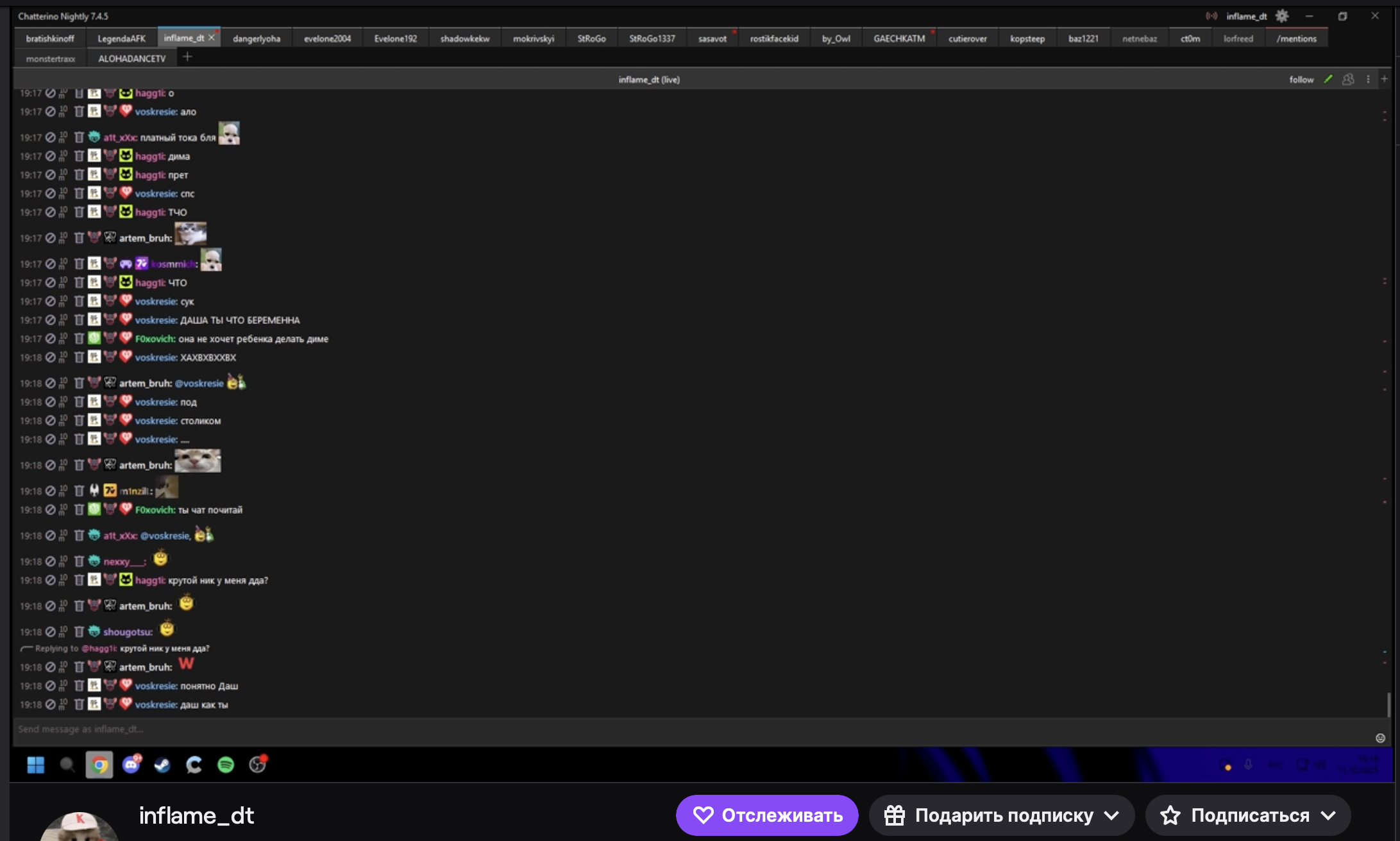Click ban icon on last voskresie message
Screen dimensions: 1400x841
(x=50, y=704)
